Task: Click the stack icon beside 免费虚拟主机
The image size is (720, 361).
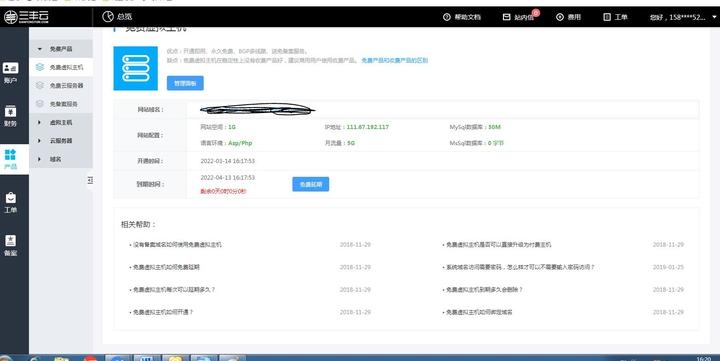Action: pyautogui.click(x=40, y=67)
